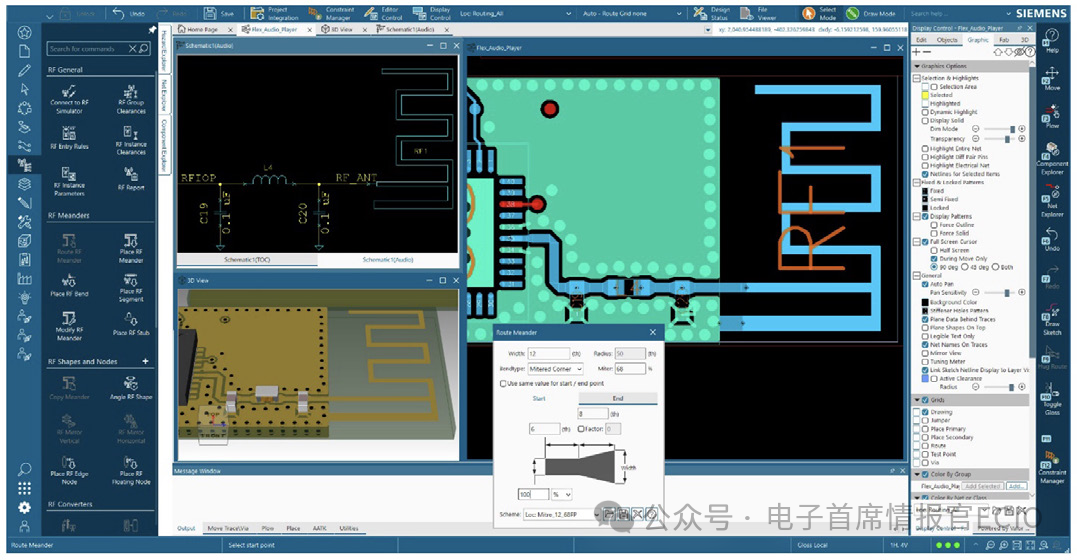Viewport: 1077px width, 560px height.
Task: Collapse the Color By Group section
Action: 917,474
